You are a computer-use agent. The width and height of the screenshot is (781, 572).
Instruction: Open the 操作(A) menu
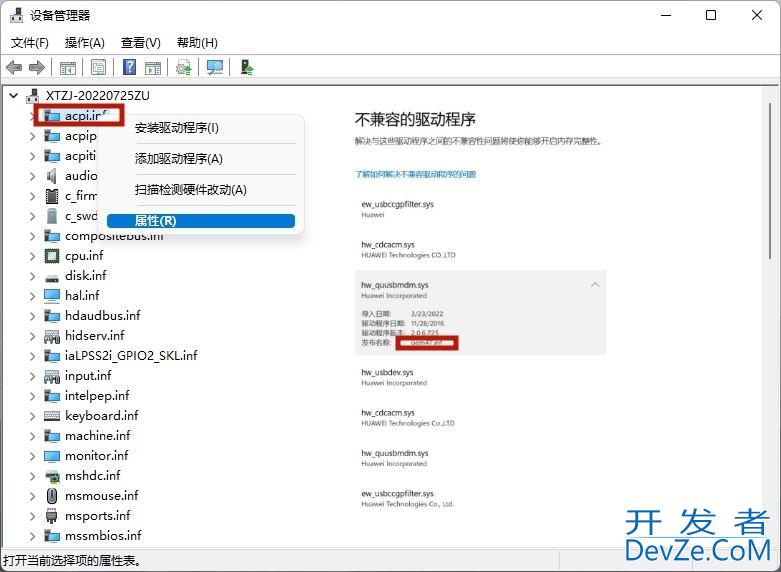85,43
